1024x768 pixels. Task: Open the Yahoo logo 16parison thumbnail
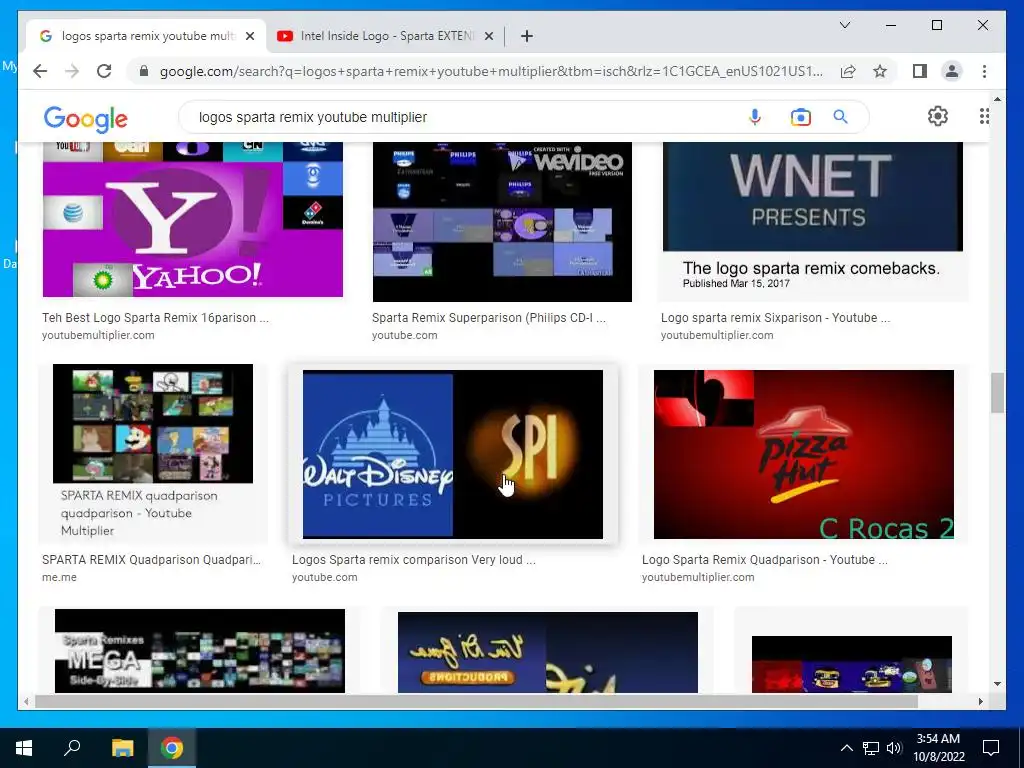click(193, 219)
